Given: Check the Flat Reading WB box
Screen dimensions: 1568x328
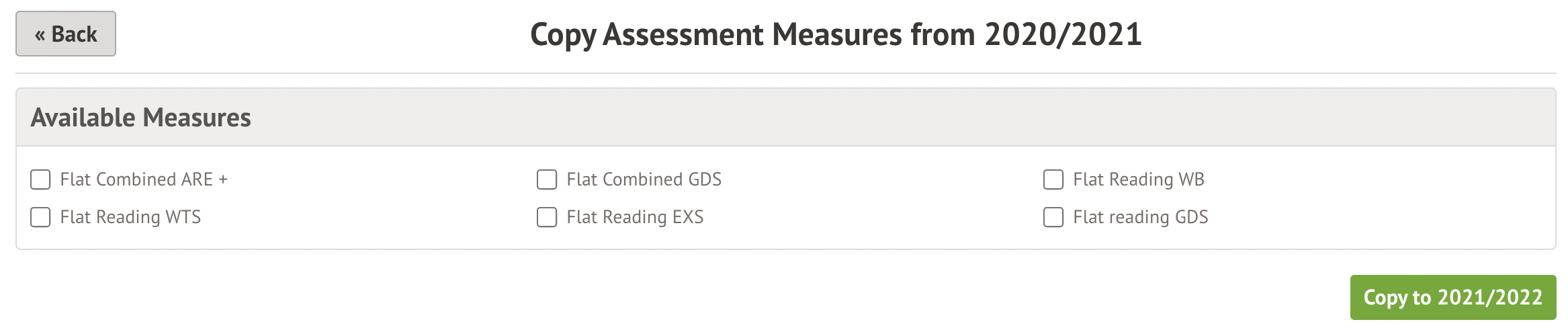Looking at the screenshot, I should pyautogui.click(x=1053, y=179).
